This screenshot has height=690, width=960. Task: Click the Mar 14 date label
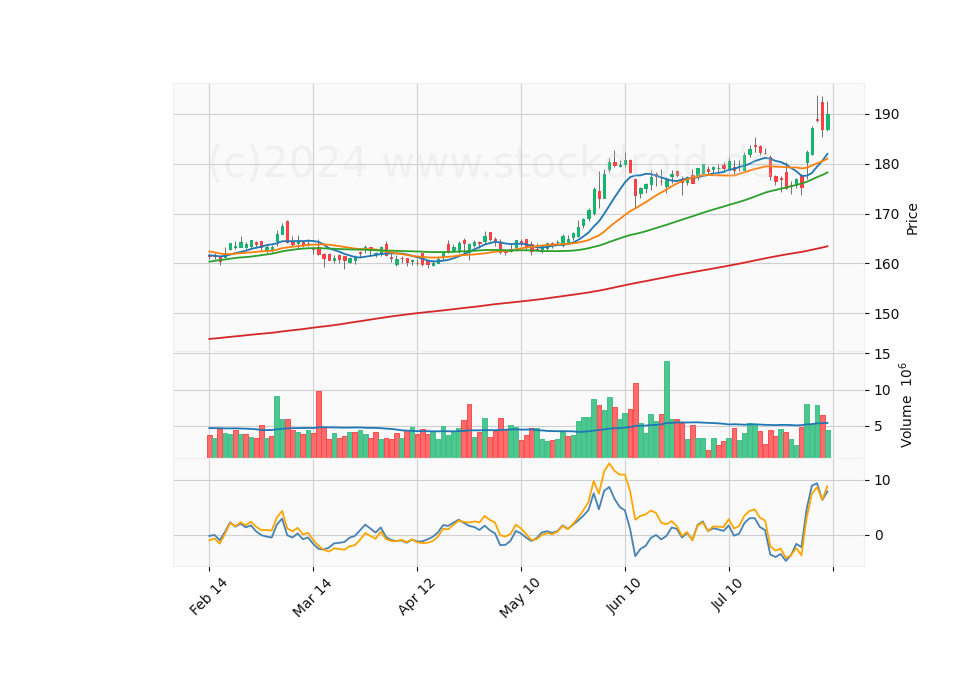coord(312,597)
